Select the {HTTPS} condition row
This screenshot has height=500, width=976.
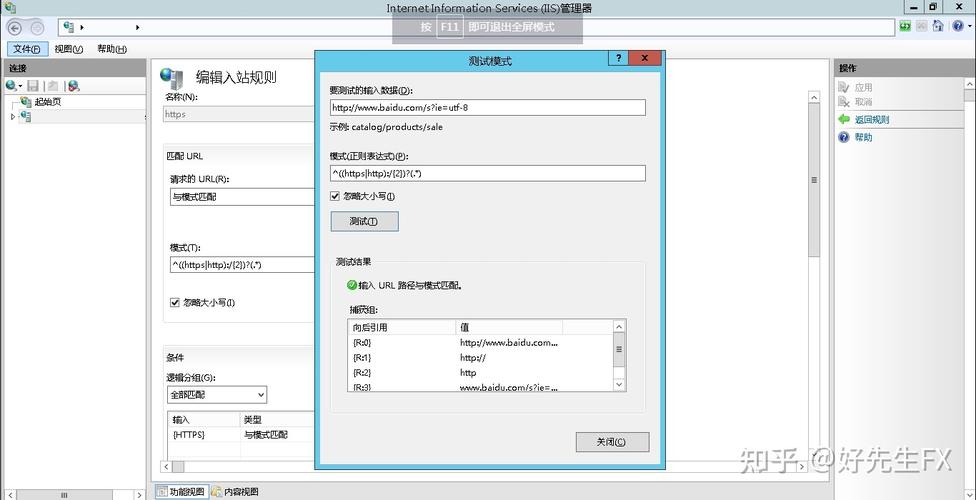coord(241,435)
